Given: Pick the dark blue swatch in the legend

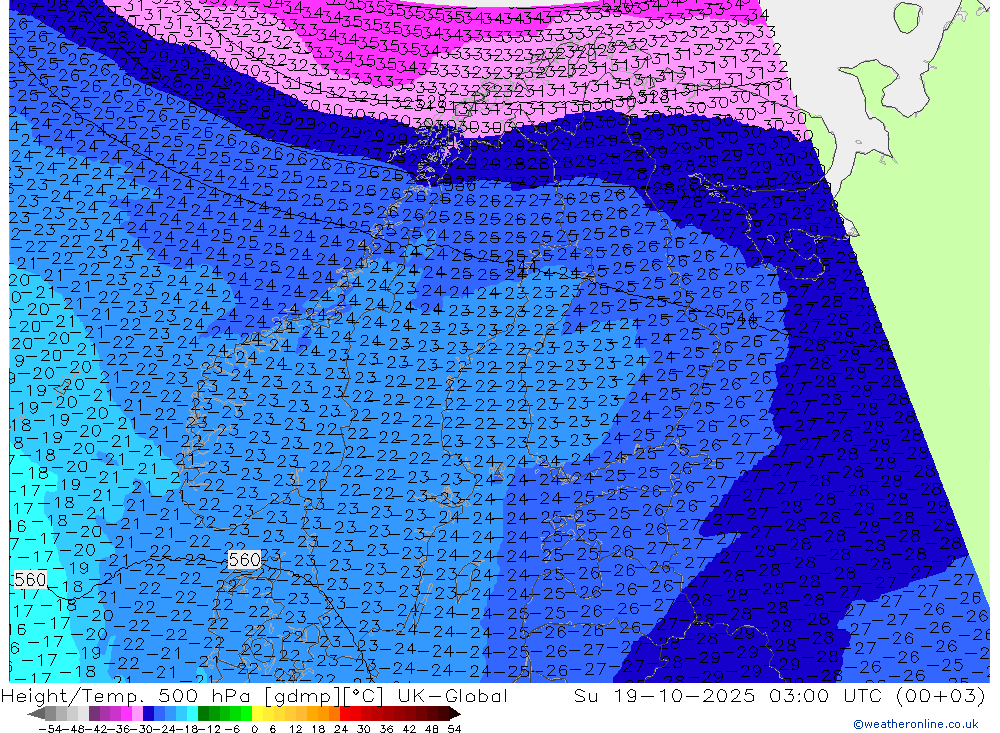Looking at the screenshot, I should click(148, 713).
